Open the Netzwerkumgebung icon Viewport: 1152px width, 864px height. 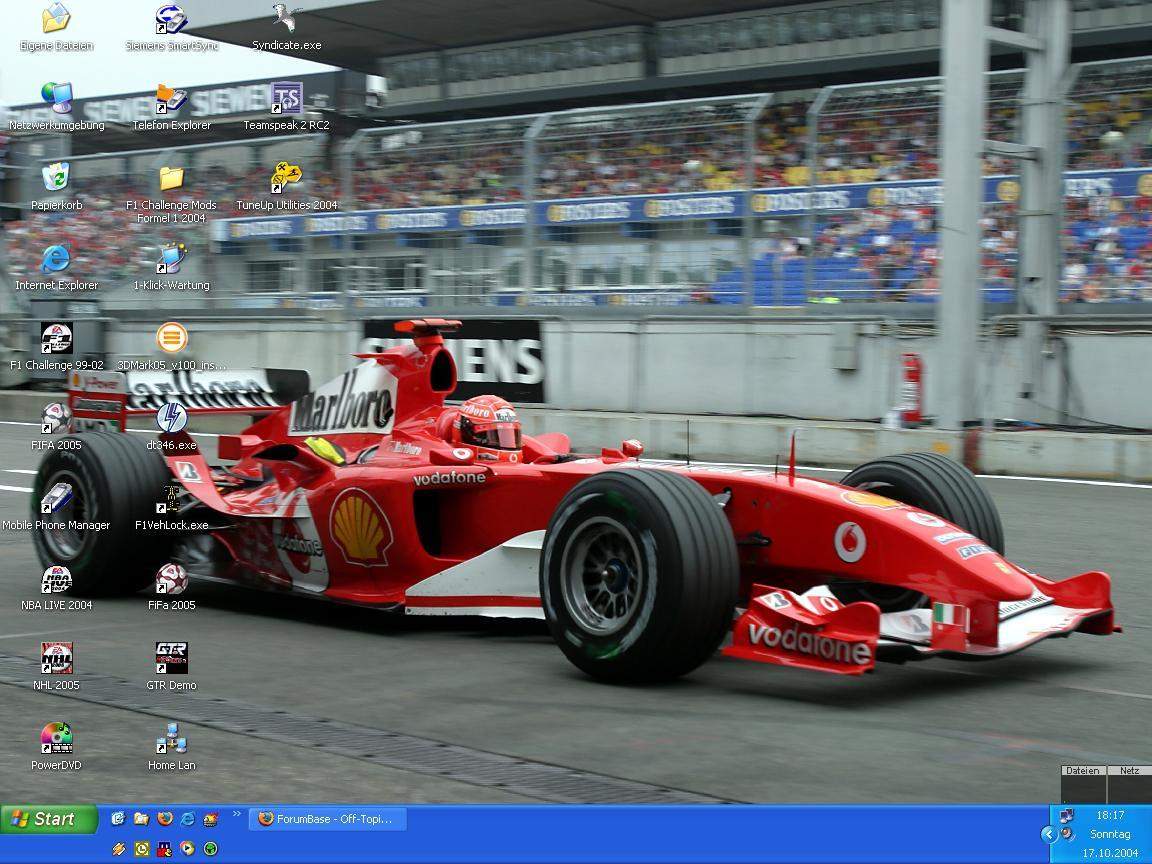57,107
